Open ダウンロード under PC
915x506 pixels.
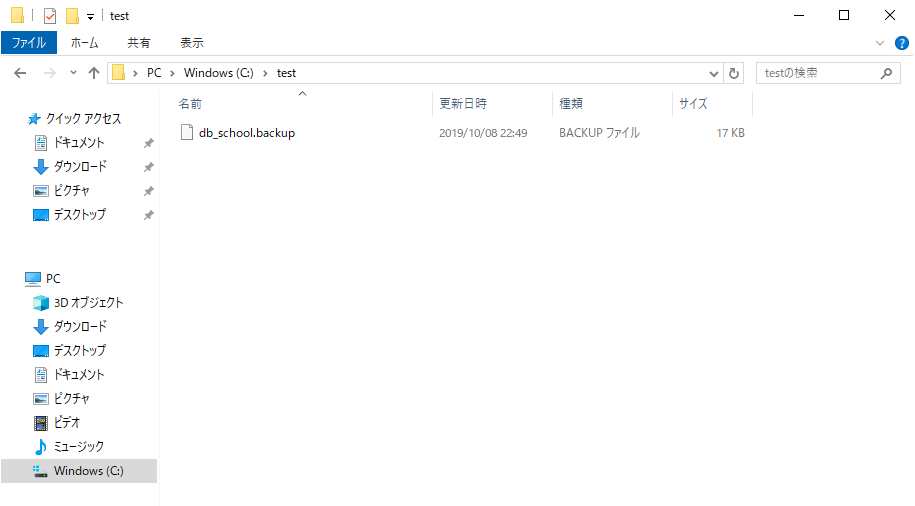[x=81, y=326]
